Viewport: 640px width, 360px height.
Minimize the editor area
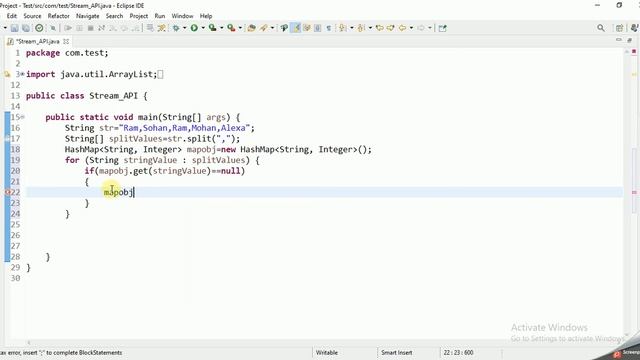click(619, 40)
